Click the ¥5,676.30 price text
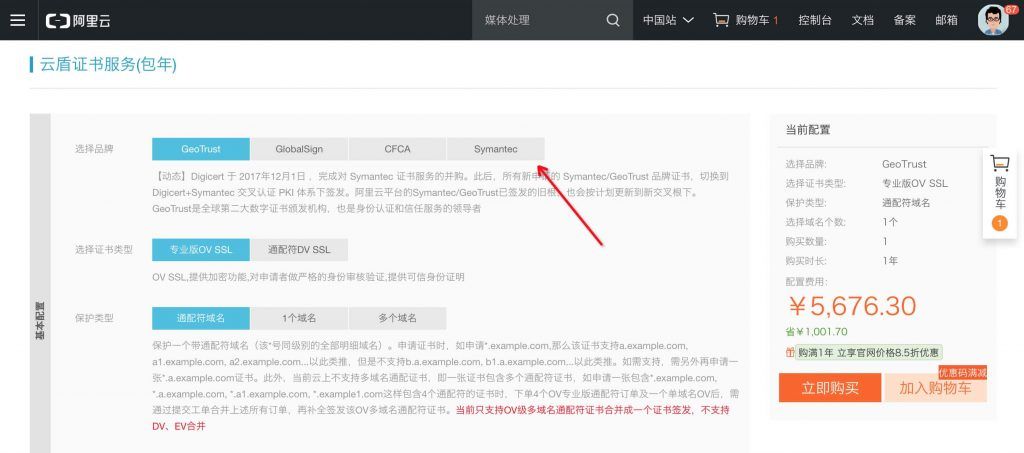The height and width of the screenshot is (453, 1024). (x=852, y=305)
